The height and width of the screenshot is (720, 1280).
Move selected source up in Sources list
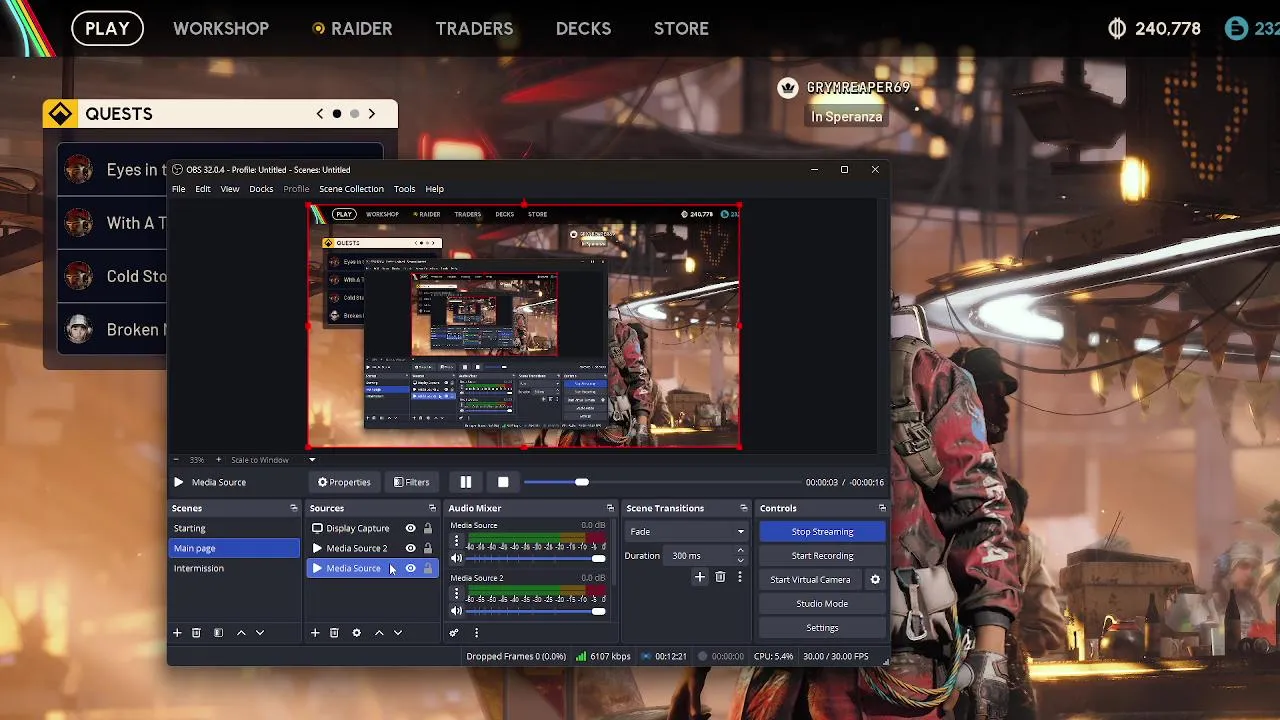[379, 633]
